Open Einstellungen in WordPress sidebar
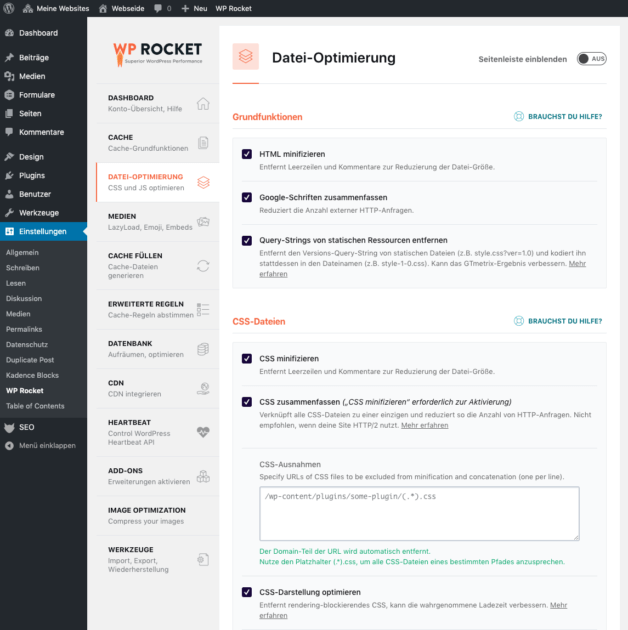This screenshot has height=630, width=628. tap(43, 231)
